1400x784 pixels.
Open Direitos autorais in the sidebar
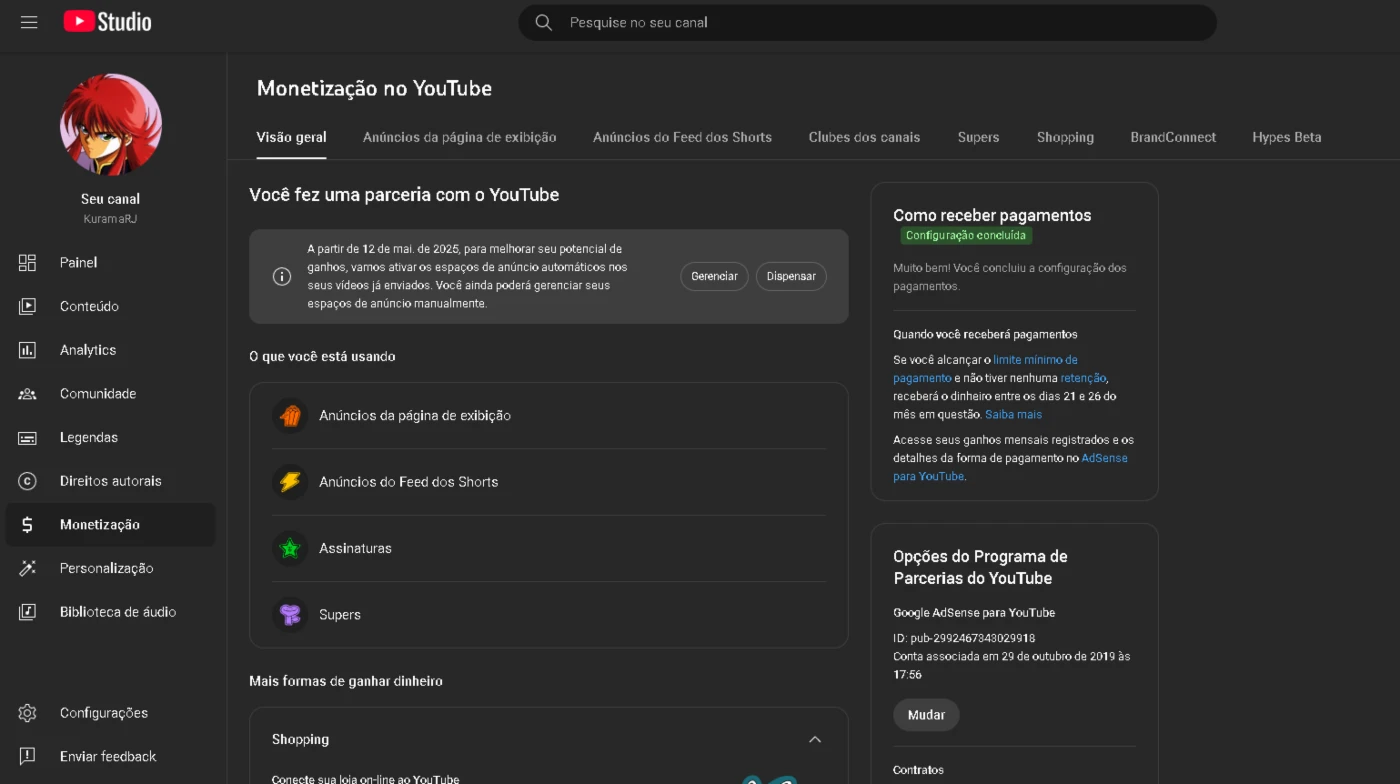coord(110,481)
